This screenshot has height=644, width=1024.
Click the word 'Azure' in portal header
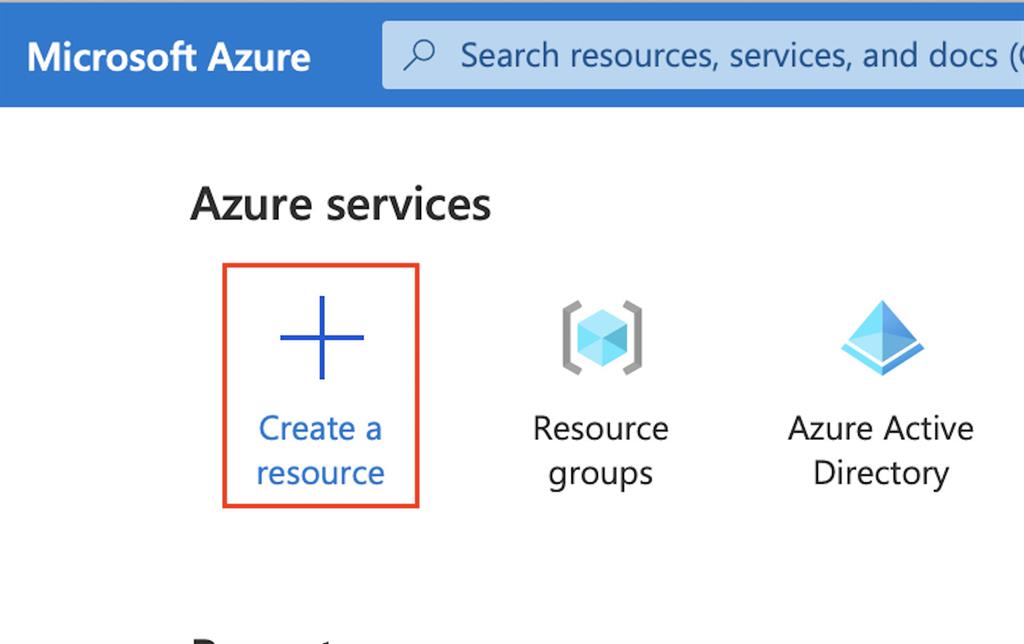(259, 57)
